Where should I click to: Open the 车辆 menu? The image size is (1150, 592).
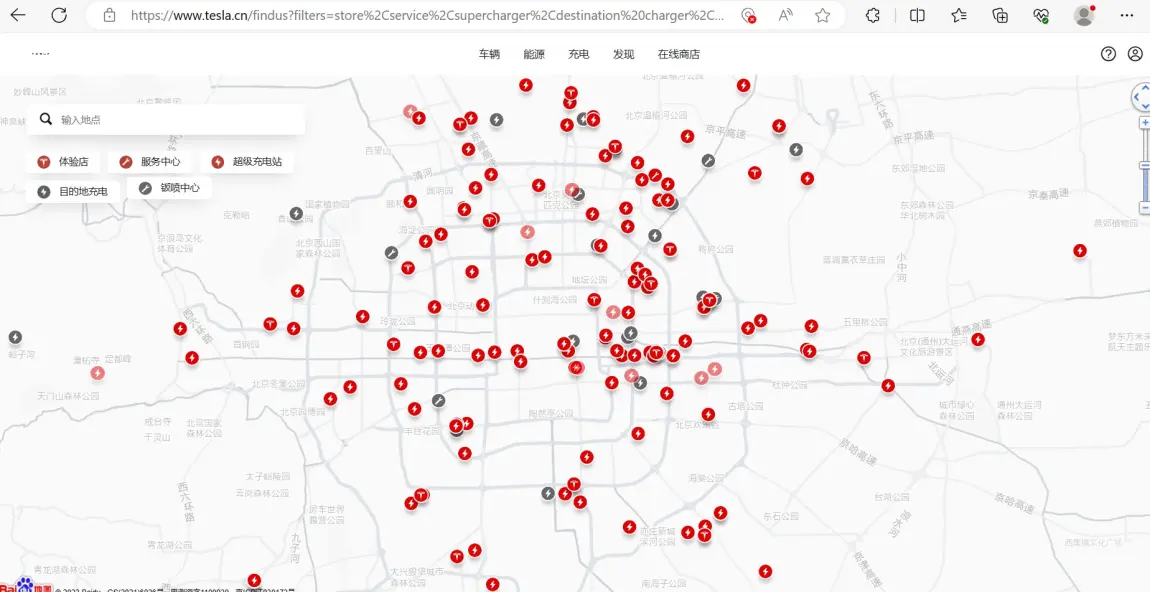pos(489,54)
